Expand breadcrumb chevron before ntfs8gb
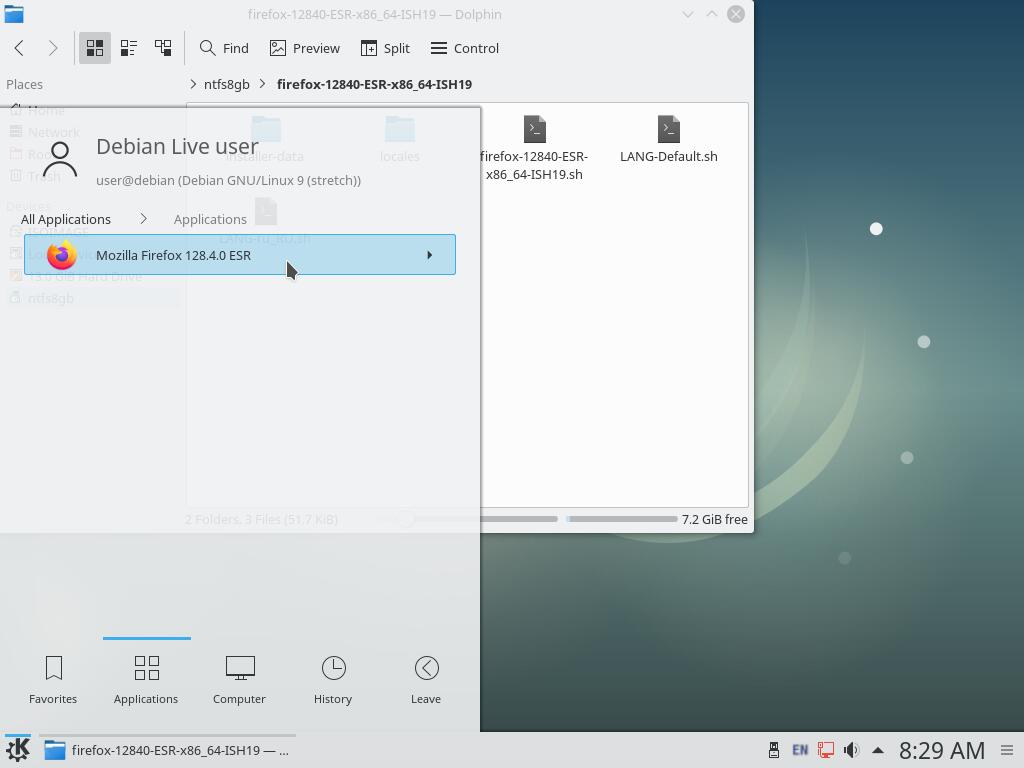 (x=193, y=84)
